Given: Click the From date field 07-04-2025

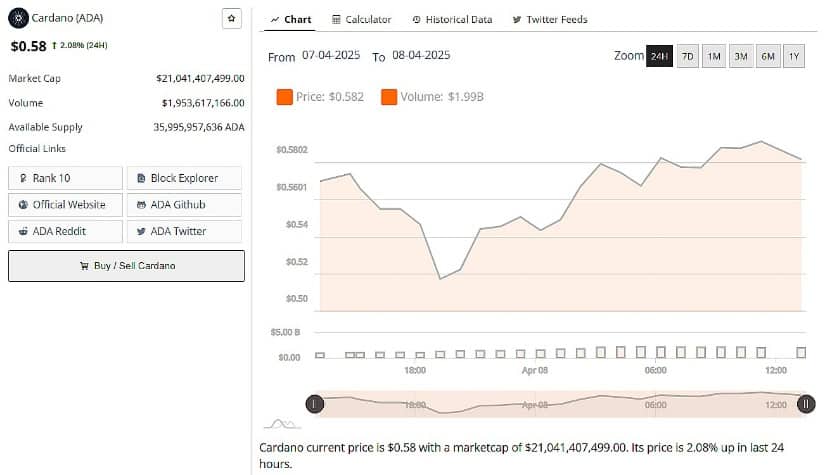Looking at the screenshot, I should [331, 55].
